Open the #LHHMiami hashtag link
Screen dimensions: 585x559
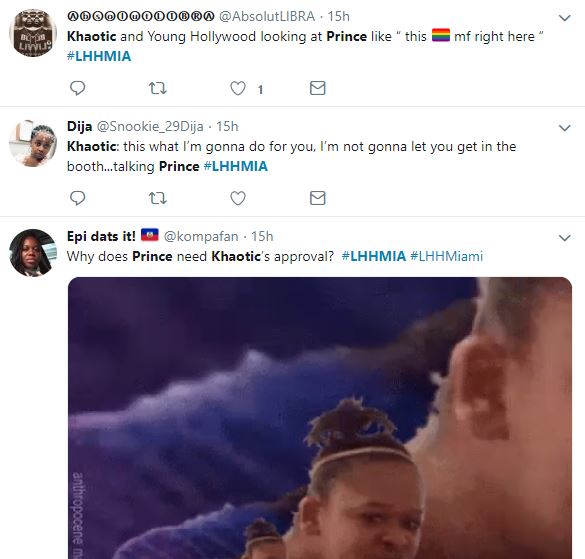pyautogui.click(x=446, y=256)
